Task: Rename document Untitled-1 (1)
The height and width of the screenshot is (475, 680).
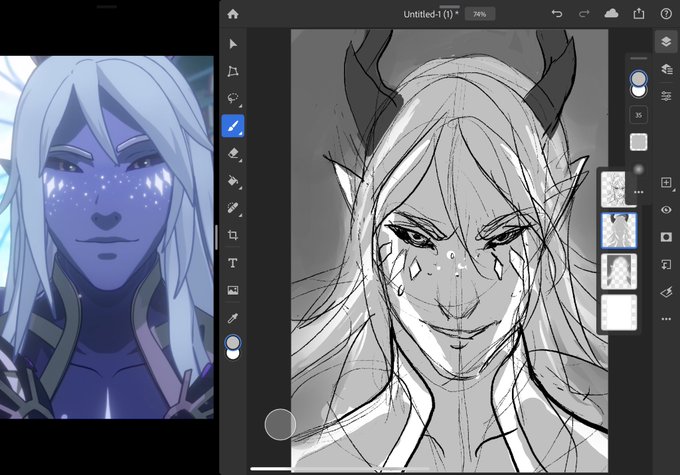Action: (430, 14)
